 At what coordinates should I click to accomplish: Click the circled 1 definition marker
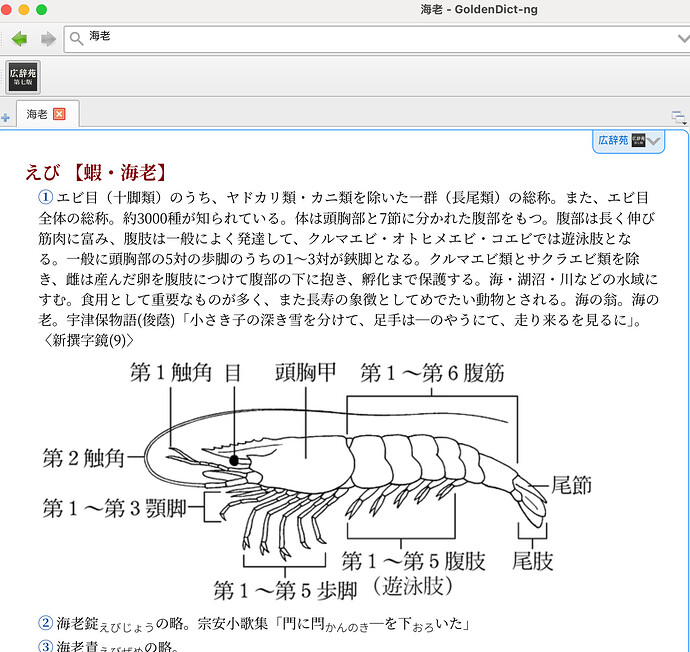(x=45, y=197)
